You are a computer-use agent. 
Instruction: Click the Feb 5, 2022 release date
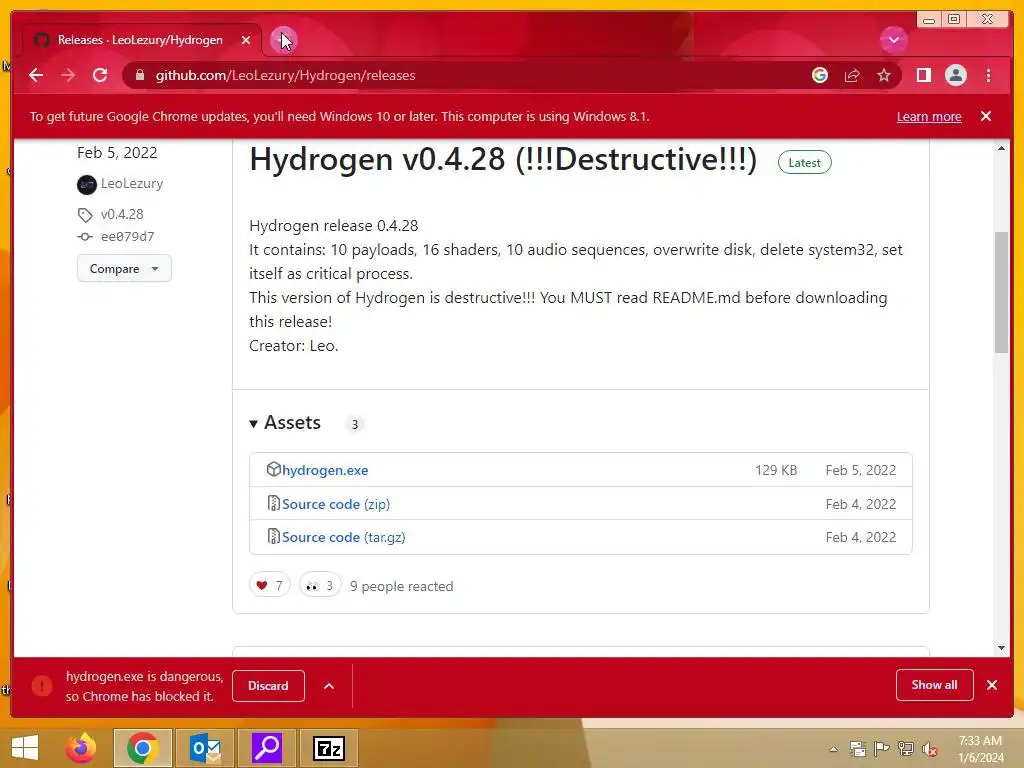pyautogui.click(x=117, y=153)
